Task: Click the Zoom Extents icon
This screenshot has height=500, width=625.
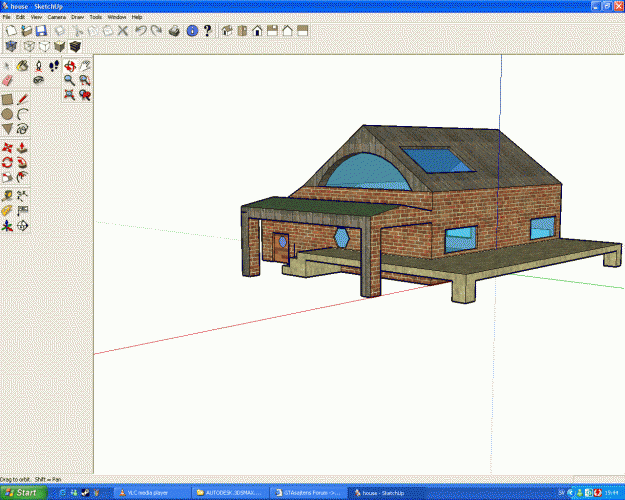Action: pyautogui.click(x=69, y=95)
